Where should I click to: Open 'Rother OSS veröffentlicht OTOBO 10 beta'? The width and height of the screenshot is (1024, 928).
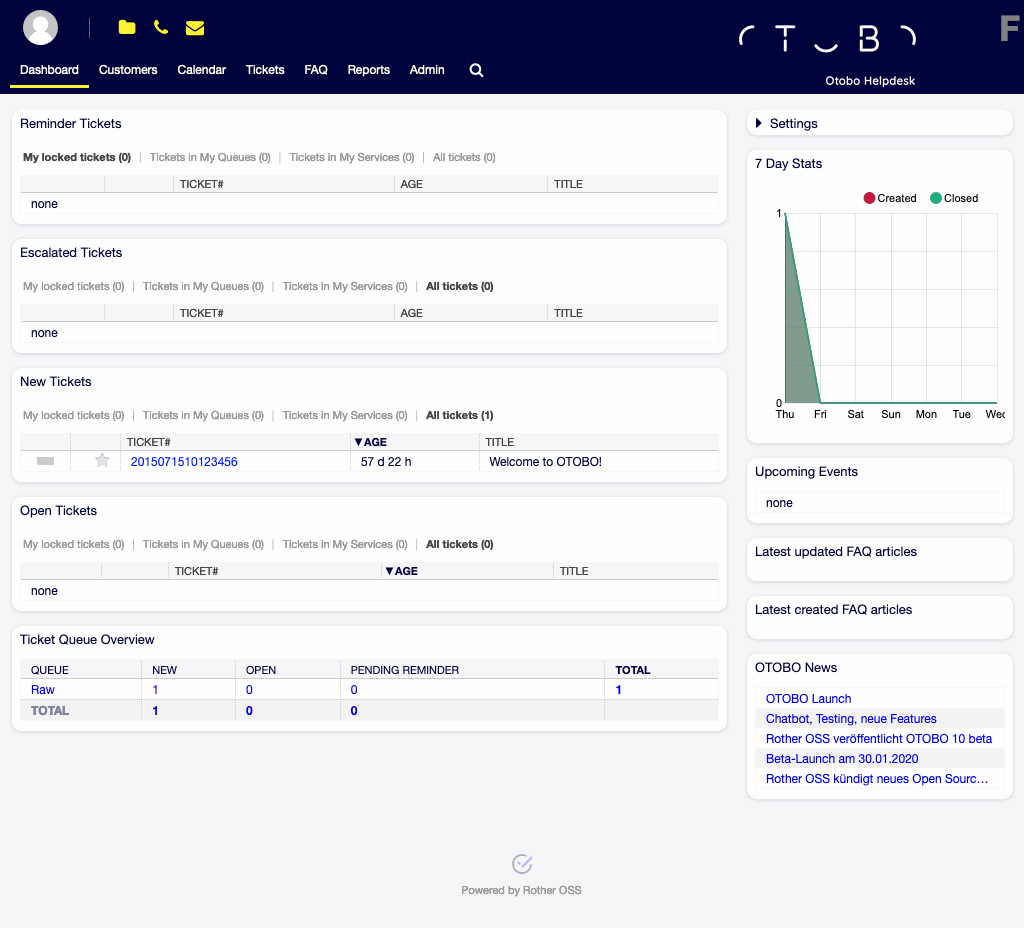(x=878, y=739)
